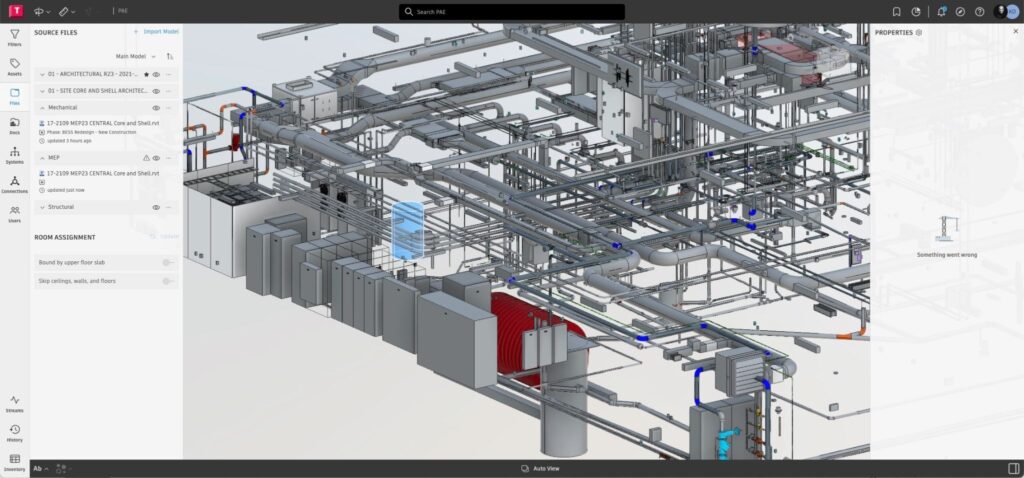Switch to the Users tab
The width and height of the screenshot is (1024, 478).
pyautogui.click(x=14, y=213)
